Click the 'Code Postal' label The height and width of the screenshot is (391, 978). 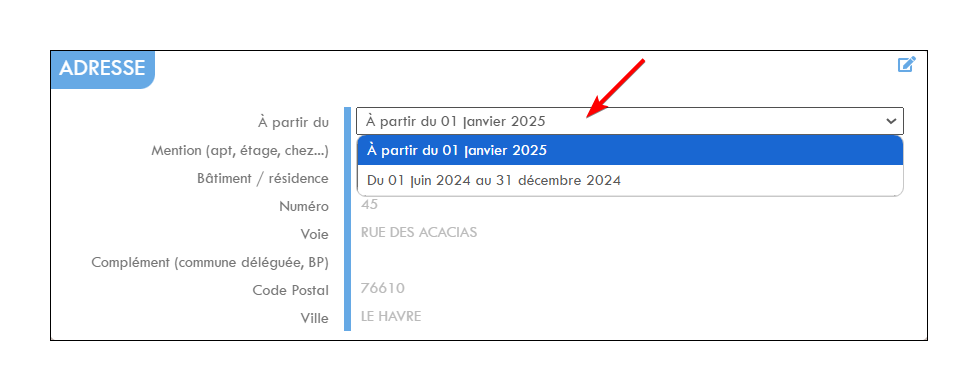click(291, 291)
